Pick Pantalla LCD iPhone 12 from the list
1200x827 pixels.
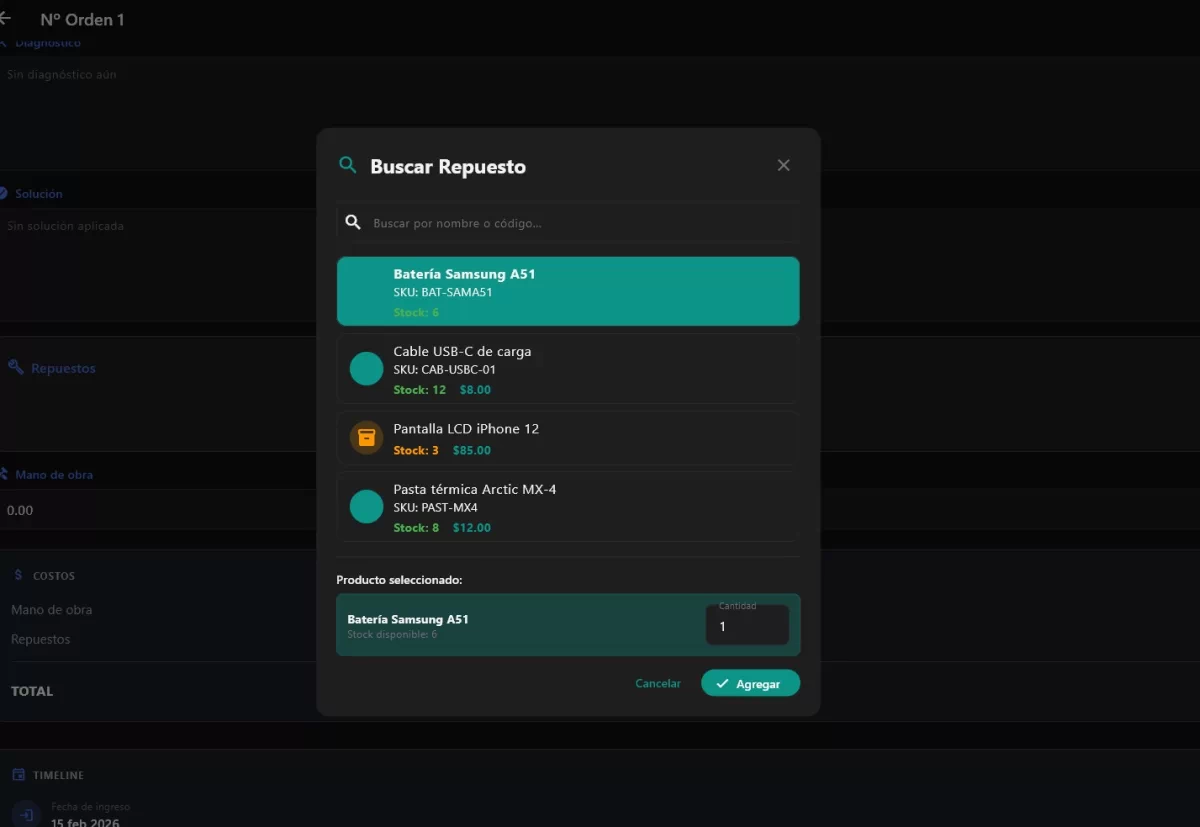pos(568,438)
